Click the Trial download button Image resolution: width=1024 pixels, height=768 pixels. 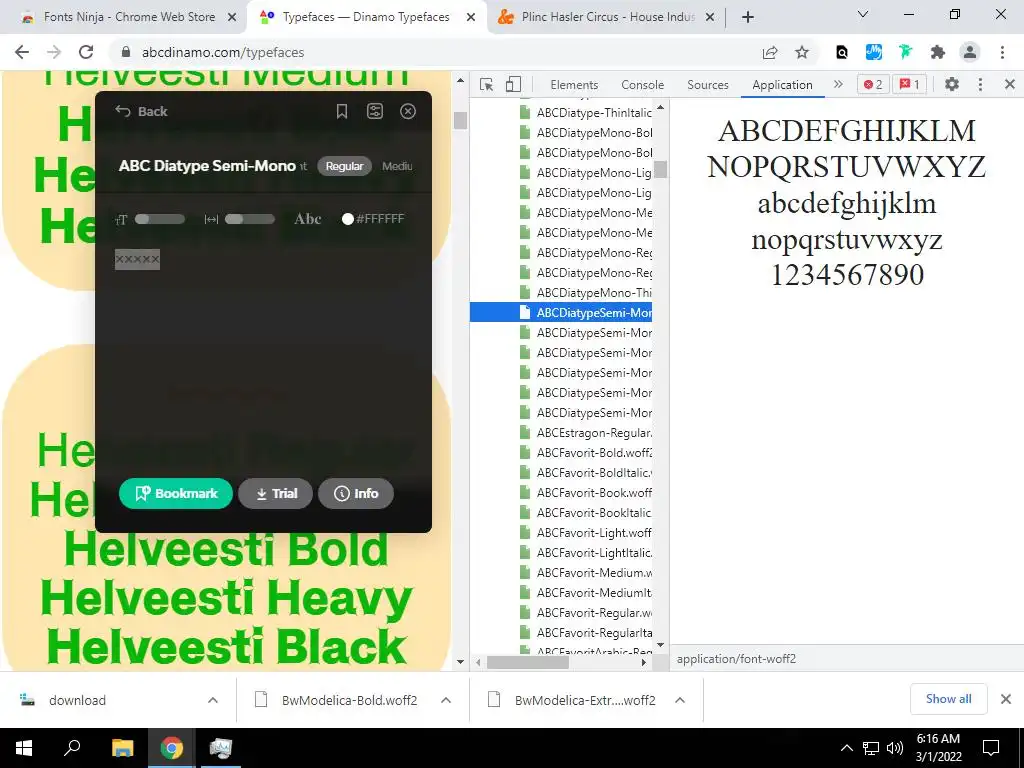(x=276, y=494)
